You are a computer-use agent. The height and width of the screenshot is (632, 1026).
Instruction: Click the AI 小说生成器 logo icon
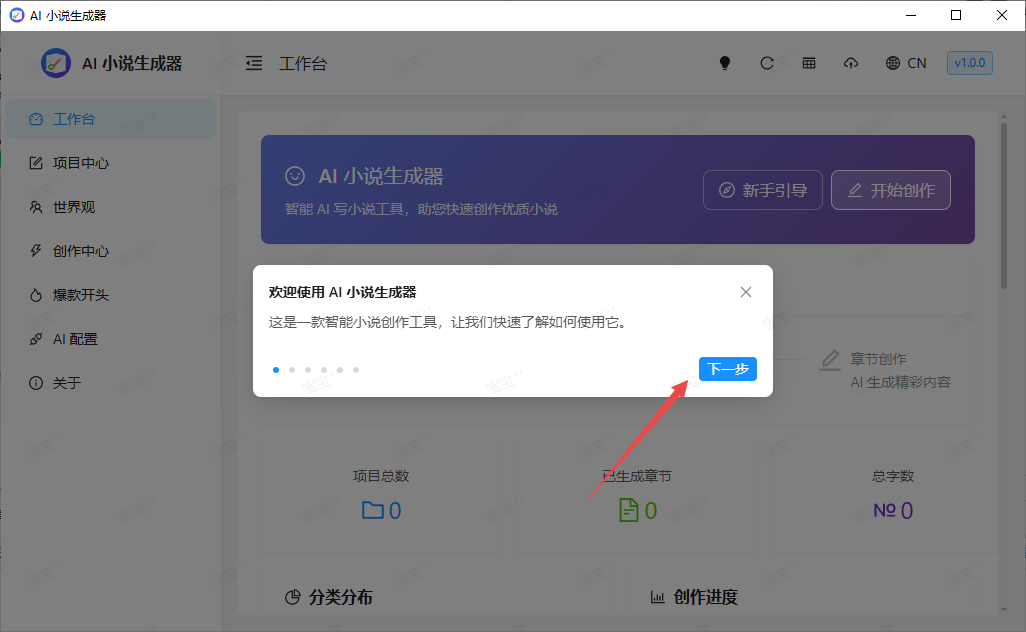56,63
